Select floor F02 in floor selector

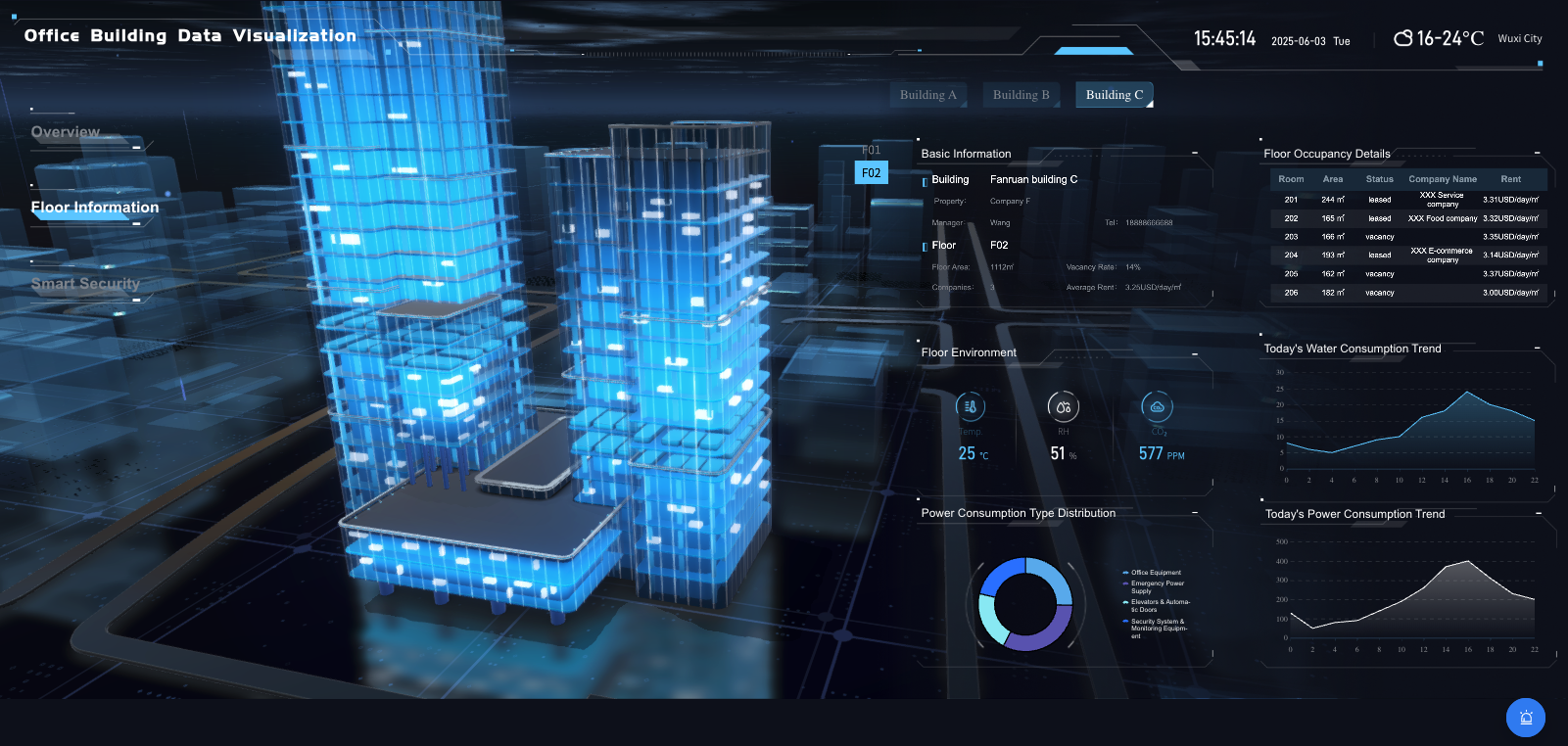click(x=872, y=173)
